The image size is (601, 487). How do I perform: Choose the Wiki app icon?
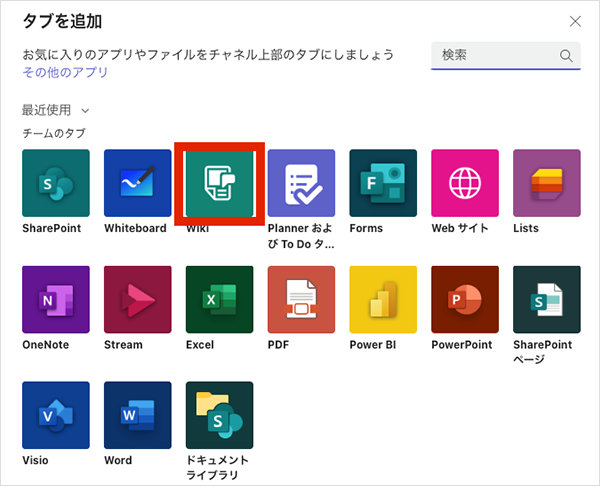[220, 183]
